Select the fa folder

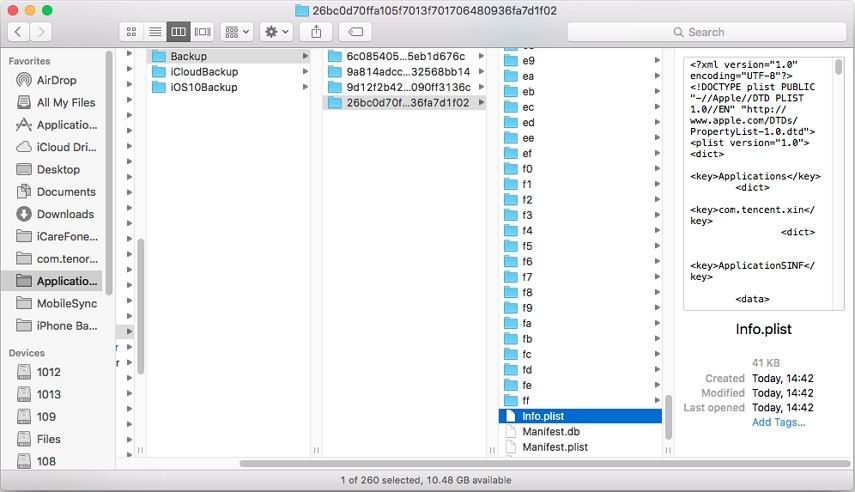click(x=580, y=323)
